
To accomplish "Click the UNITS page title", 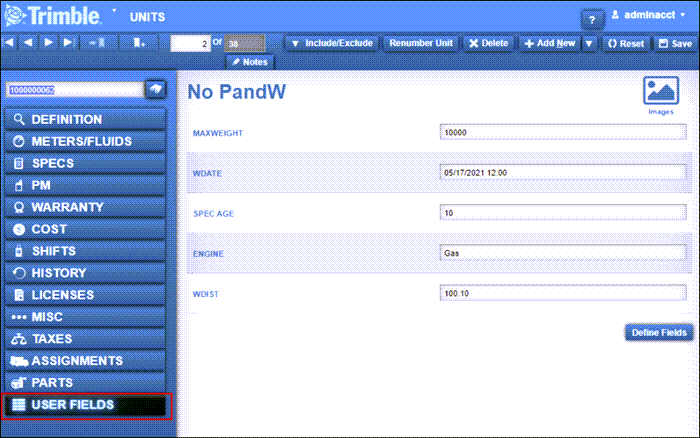I will (147, 17).
